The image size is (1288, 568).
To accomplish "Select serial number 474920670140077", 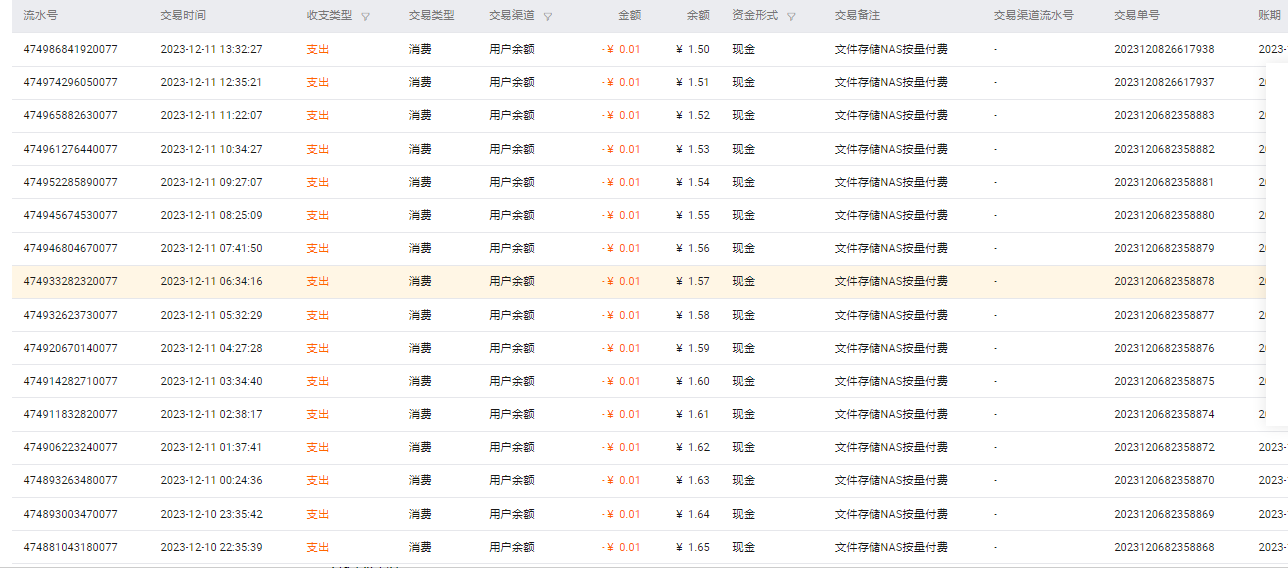I will click(70, 349).
